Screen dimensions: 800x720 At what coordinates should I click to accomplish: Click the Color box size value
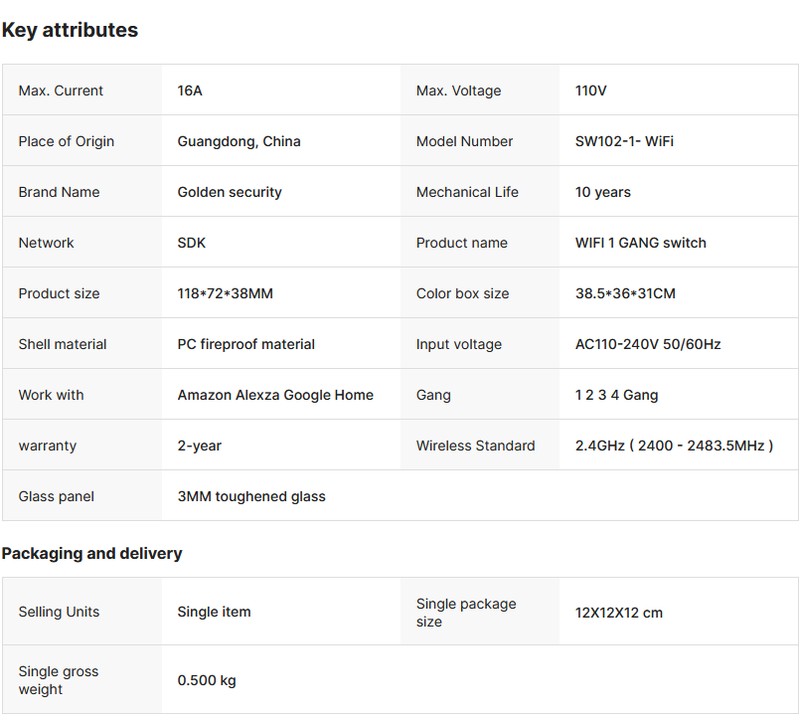click(x=625, y=294)
